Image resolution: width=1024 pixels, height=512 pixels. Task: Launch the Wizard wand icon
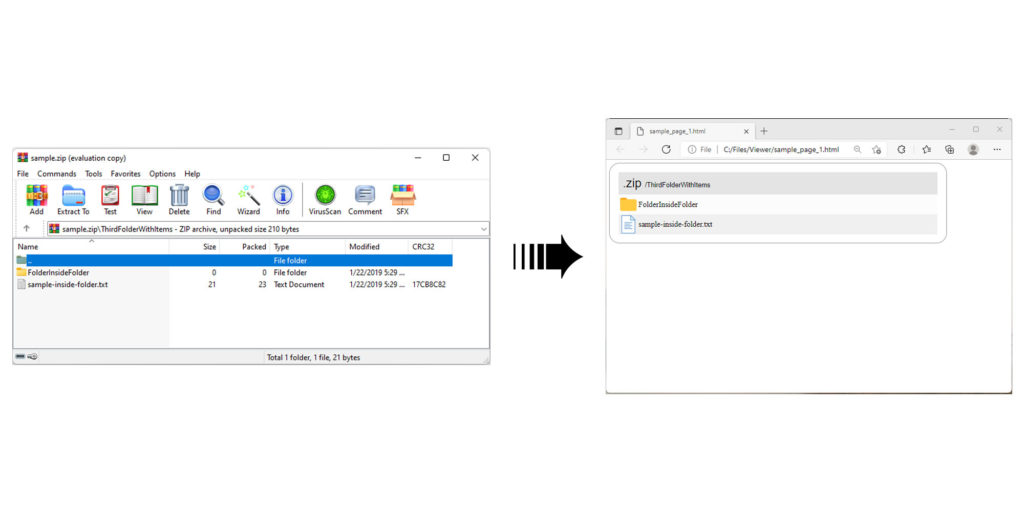(x=248, y=198)
